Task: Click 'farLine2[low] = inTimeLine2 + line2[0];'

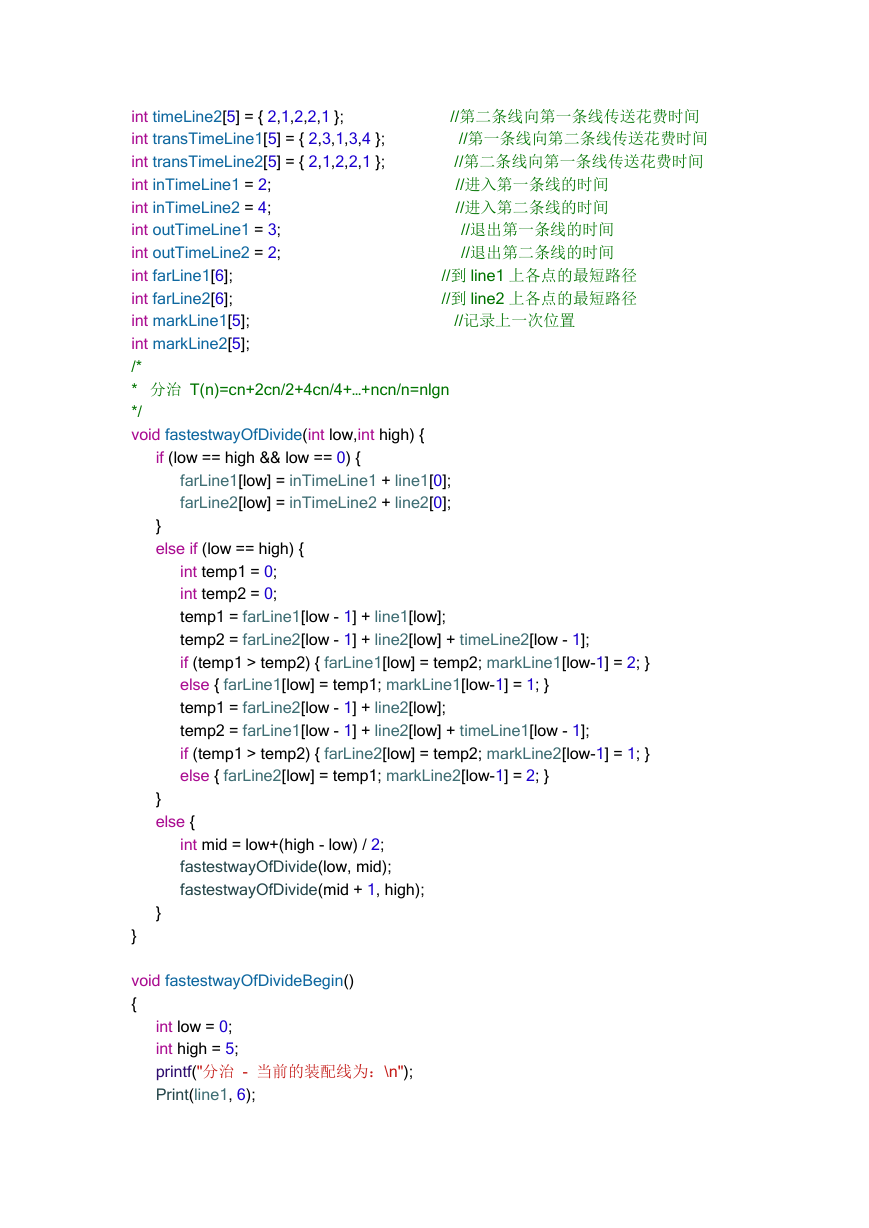Action: [315, 503]
